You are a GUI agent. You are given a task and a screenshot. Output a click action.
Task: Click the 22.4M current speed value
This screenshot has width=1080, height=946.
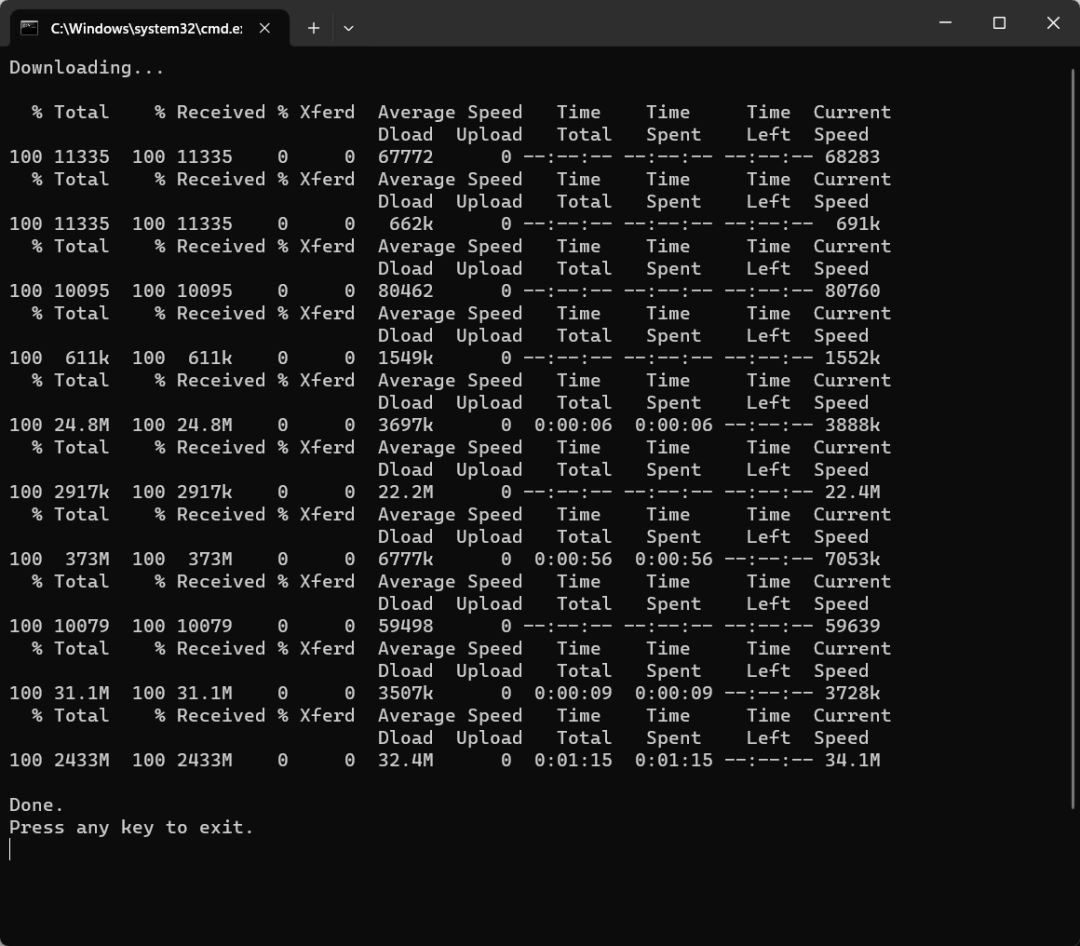852,492
